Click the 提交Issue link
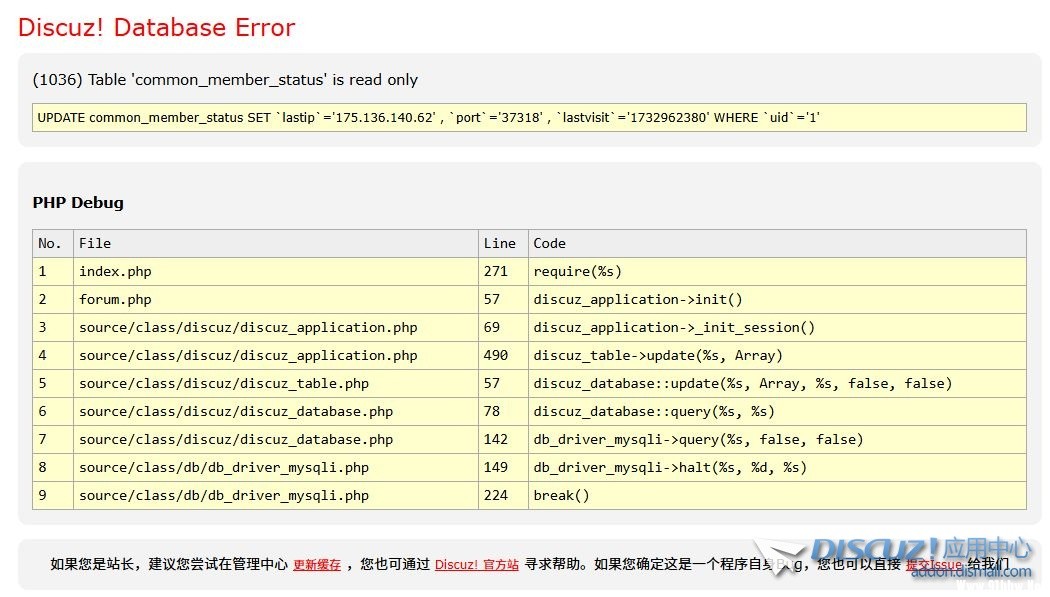 pyautogui.click(x=933, y=565)
